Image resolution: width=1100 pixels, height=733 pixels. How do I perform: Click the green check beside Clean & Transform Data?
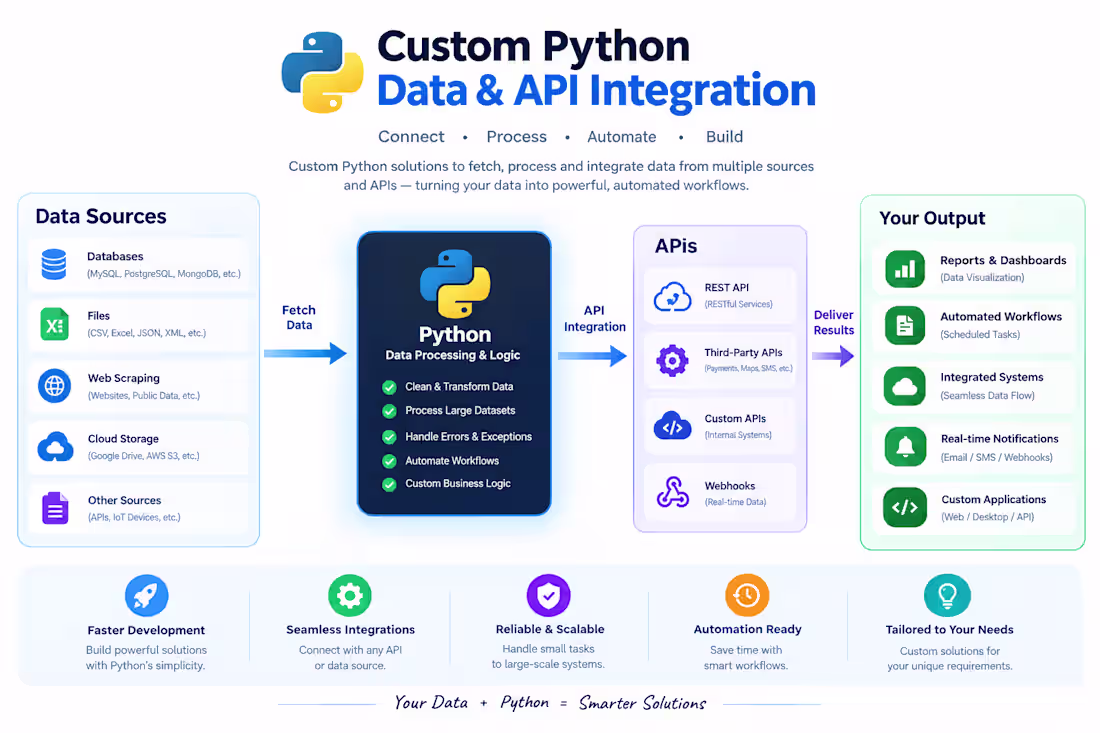[x=389, y=387]
